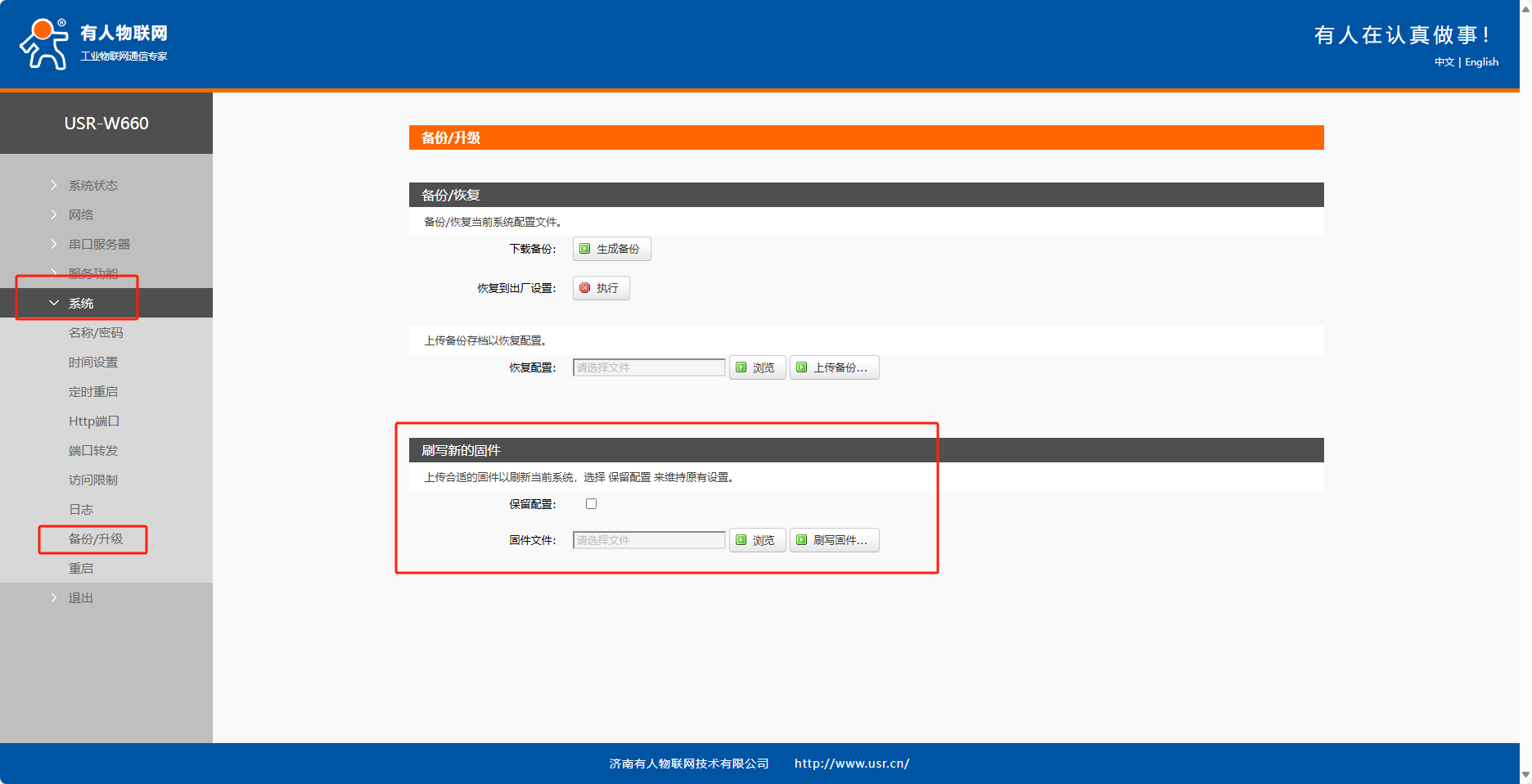Switch language to English
The height and width of the screenshot is (784, 1532).
pos(1481,62)
